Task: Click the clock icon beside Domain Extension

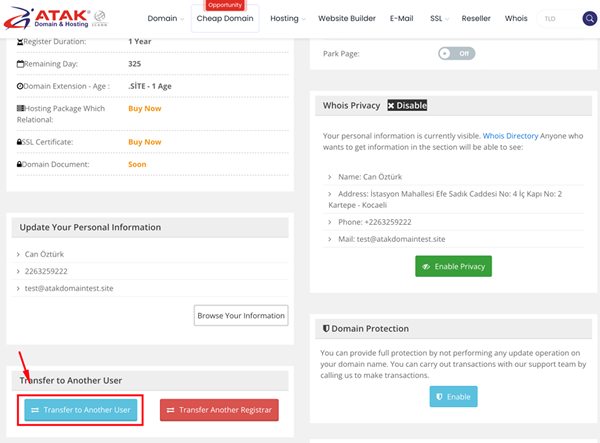Action: click(x=20, y=86)
